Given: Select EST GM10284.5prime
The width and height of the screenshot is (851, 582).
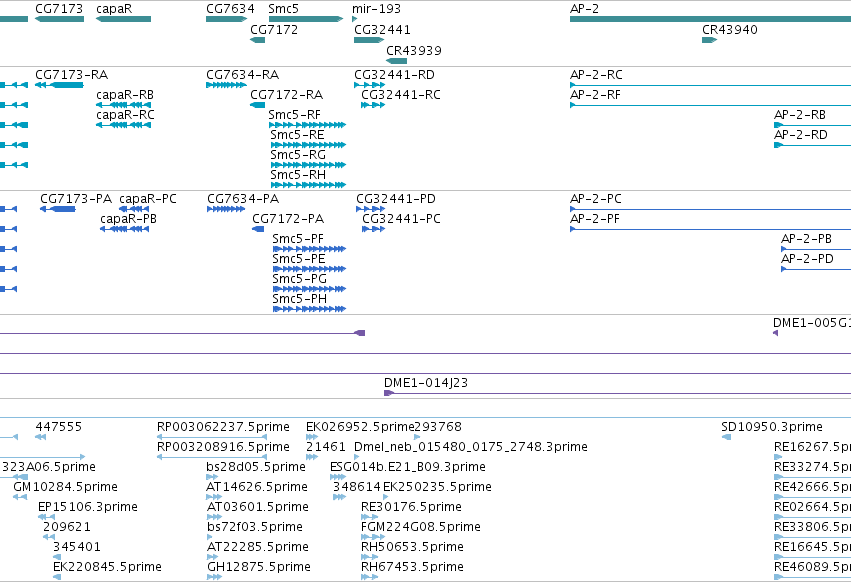Looking at the screenshot, I should tap(20, 497).
